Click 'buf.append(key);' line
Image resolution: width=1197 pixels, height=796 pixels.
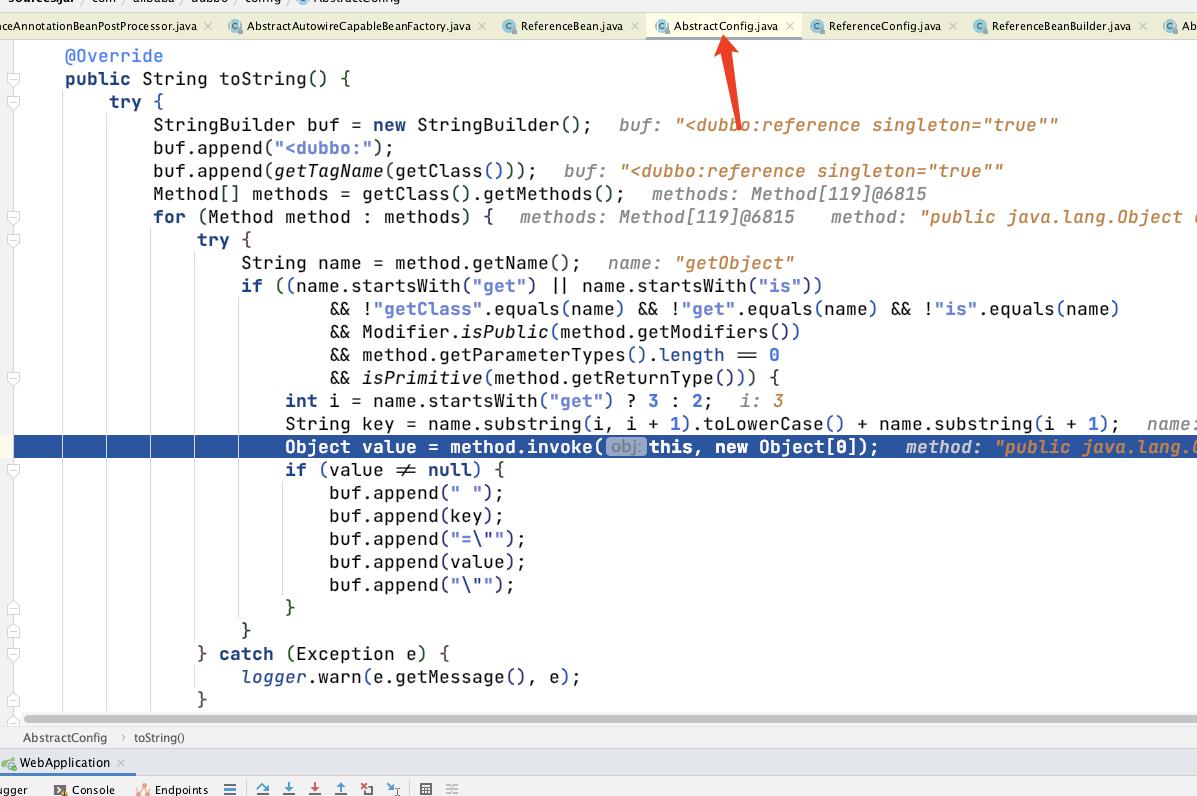[416, 516]
